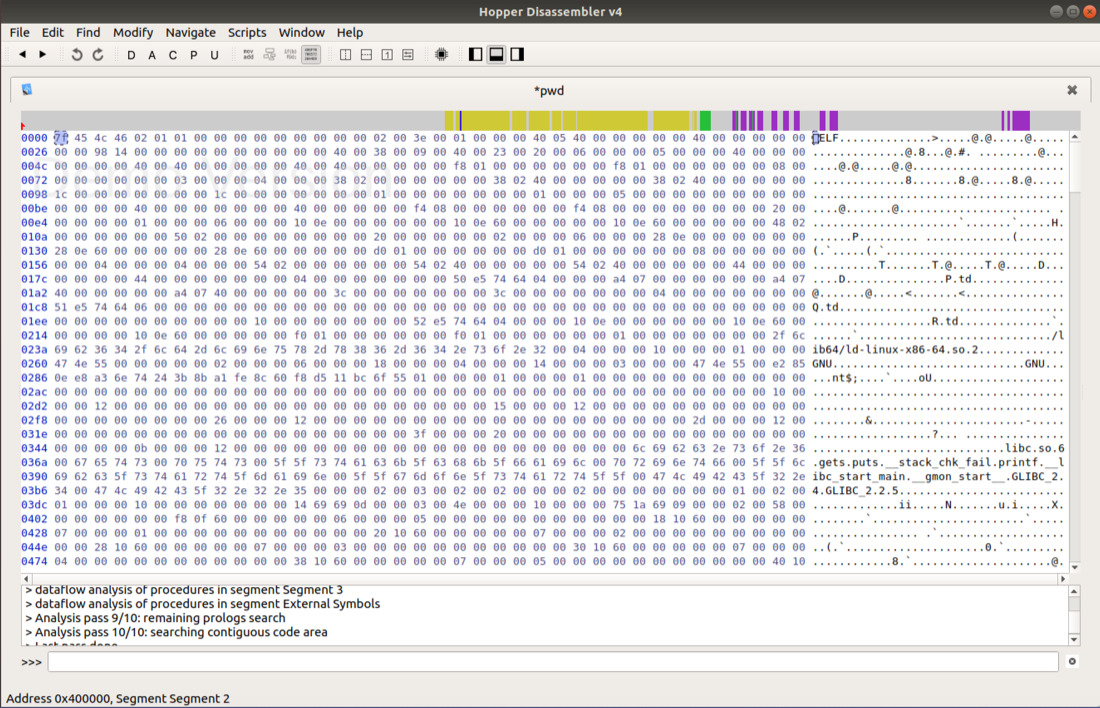Switch to control flow graph view
This screenshot has width=1100, height=708.
click(269, 54)
